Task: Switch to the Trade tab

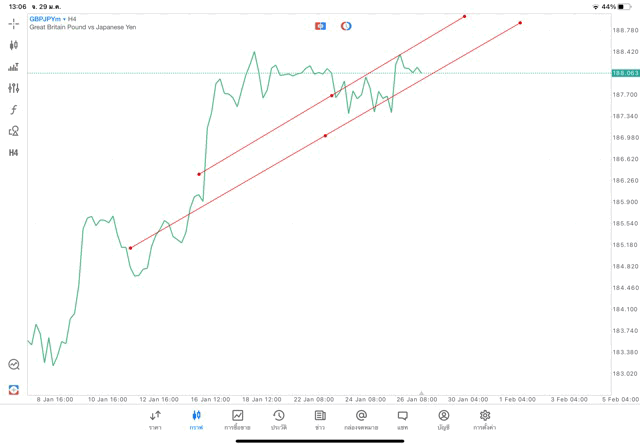Action: point(238,420)
